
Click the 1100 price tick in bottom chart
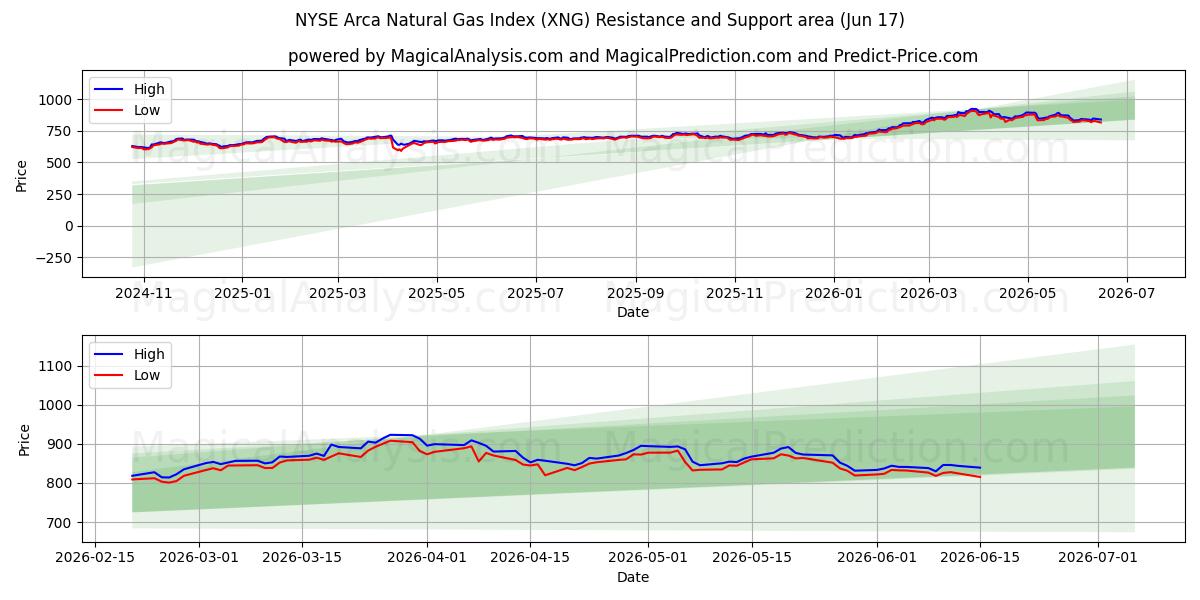(57, 366)
